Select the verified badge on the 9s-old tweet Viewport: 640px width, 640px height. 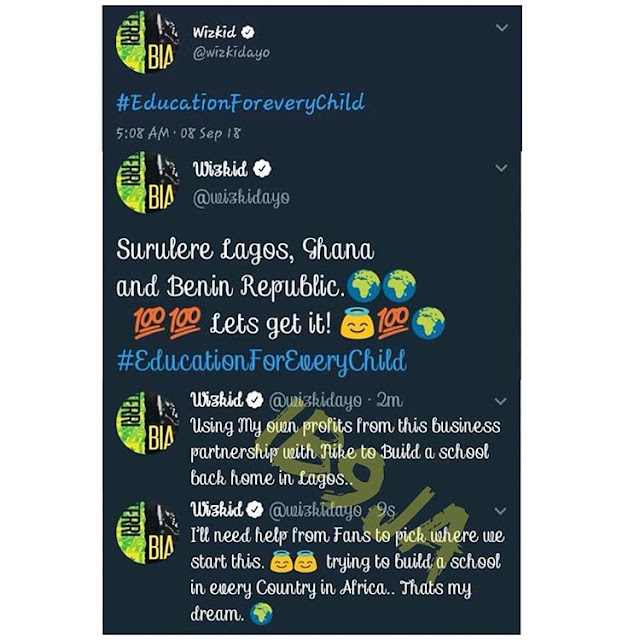[x=255, y=509]
